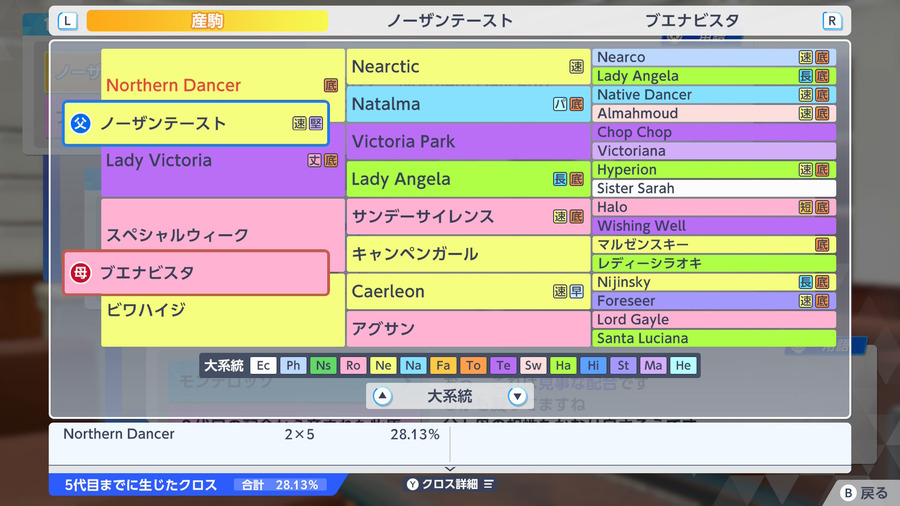Image resolution: width=900 pixels, height=506 pixels.
Task: Select the ノーザンテースト sire entry
Action: point(196,123)
